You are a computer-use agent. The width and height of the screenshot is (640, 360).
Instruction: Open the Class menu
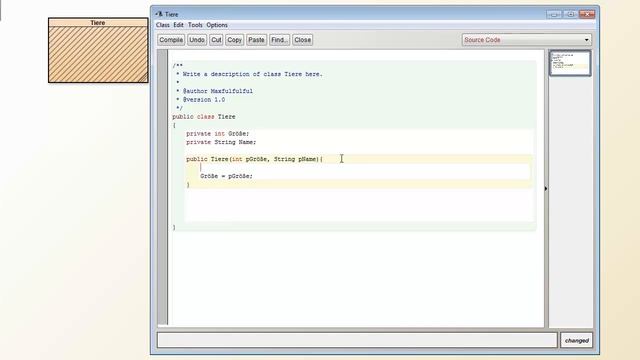pyautogui.click(x=162, y=25)
